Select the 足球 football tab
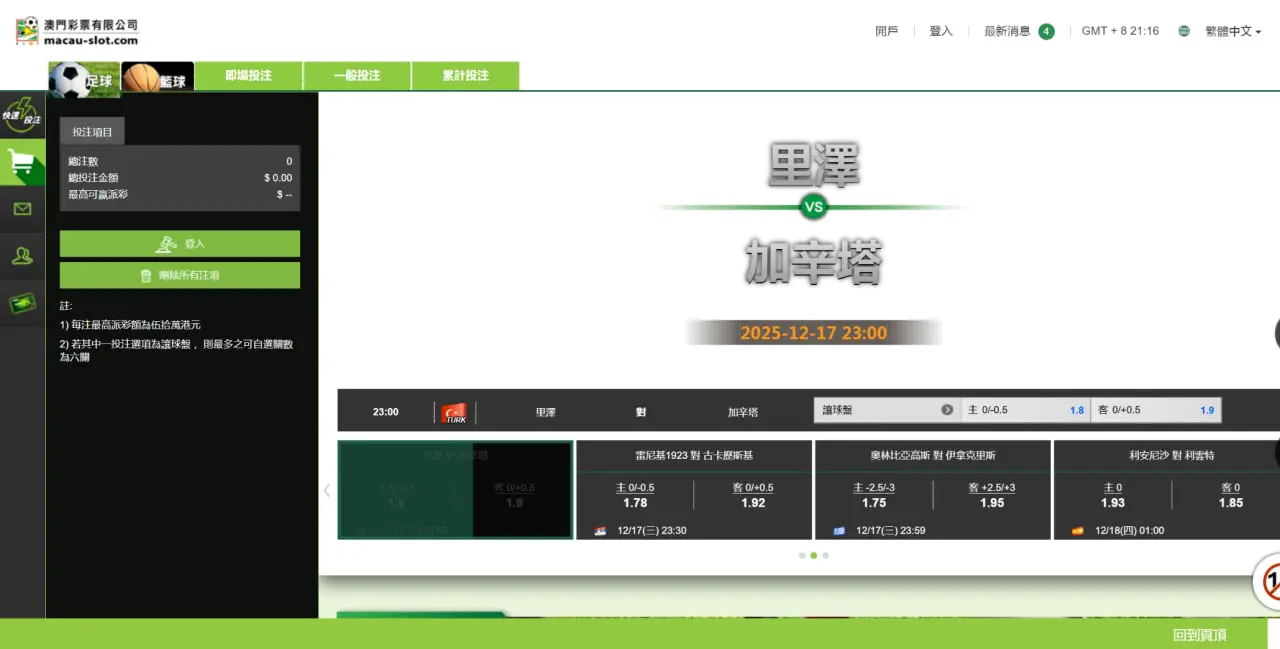Image resolution: width=1280 pixels, height=649 pixels. (x=84, y=79)
